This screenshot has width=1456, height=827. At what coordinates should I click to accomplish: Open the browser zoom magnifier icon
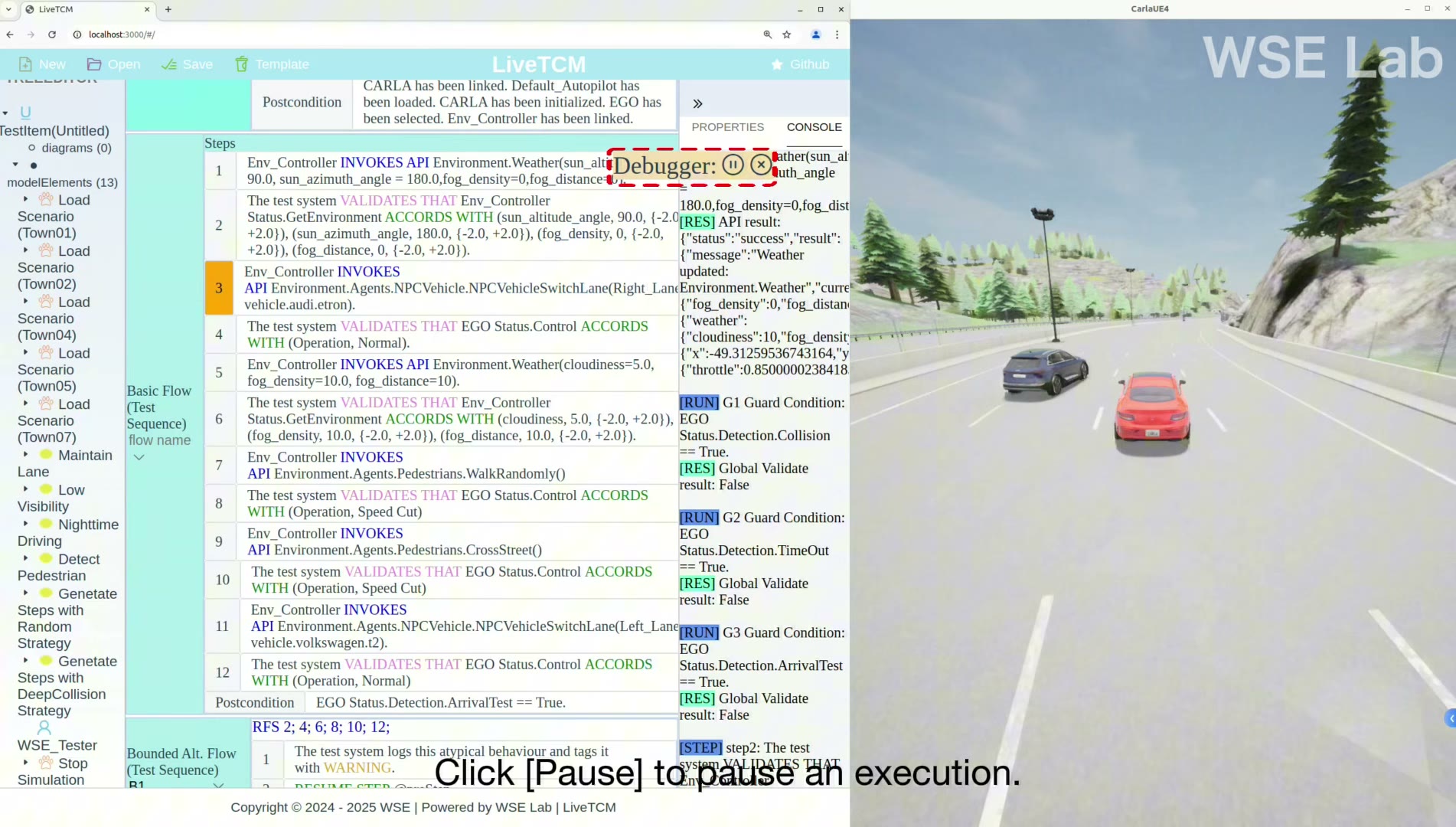click(x=767, y=34)
